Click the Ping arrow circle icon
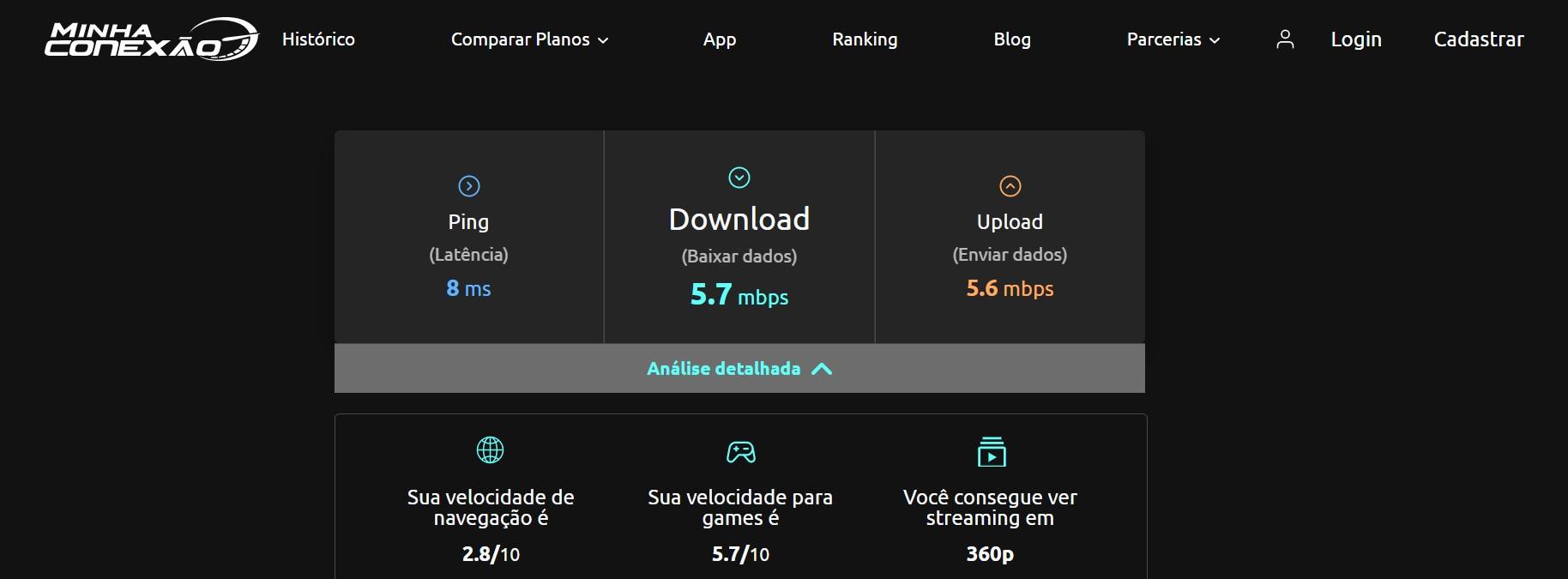Viewport: 1568px width, 579px height. [x=469, y=186]
